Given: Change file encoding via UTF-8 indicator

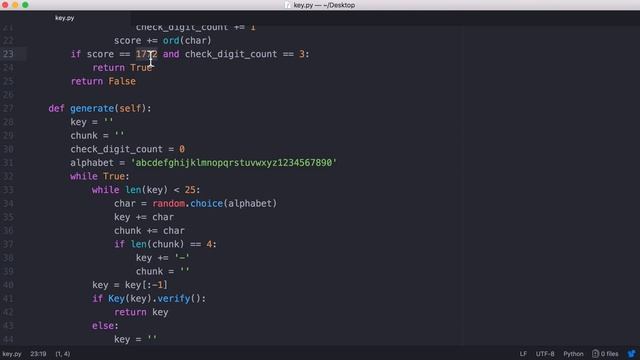Looking at the screenshot, I should pyautogui.click(x=545, y=354).
